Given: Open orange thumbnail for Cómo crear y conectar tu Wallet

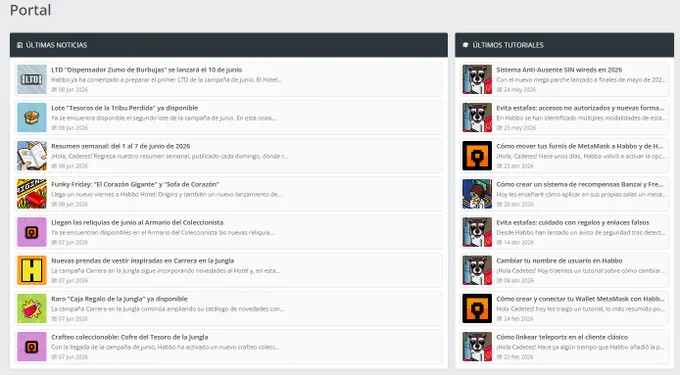Looking at the screenshot, I should 477,308.
